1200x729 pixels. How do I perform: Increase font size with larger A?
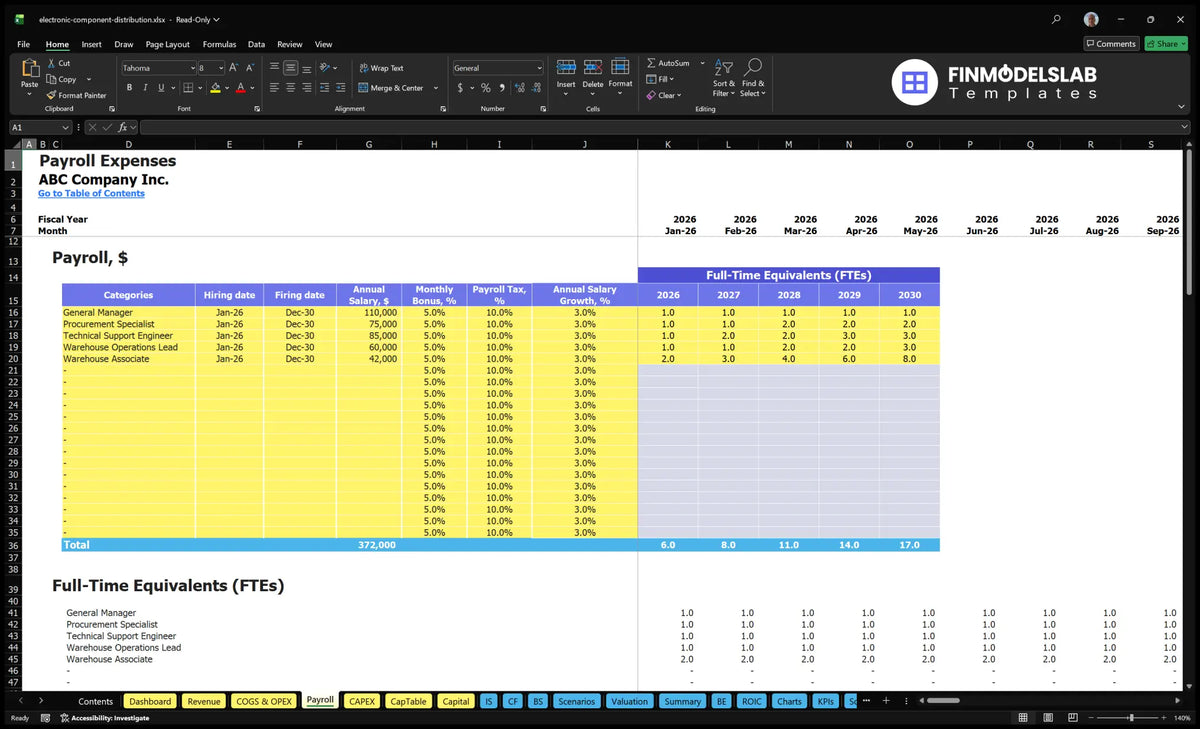(x=233, y=68)
